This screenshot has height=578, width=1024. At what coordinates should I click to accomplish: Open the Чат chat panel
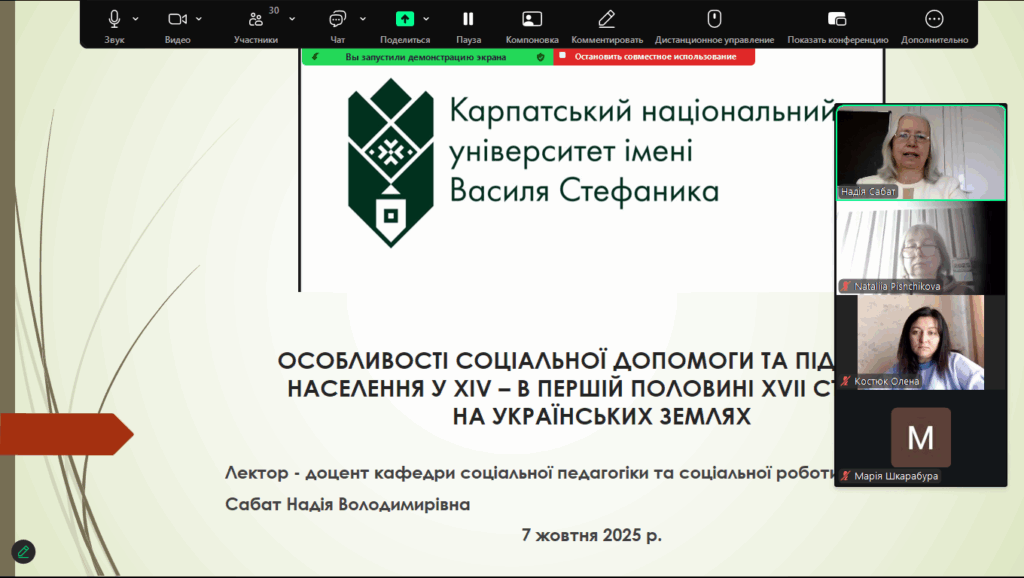[337, 19]
